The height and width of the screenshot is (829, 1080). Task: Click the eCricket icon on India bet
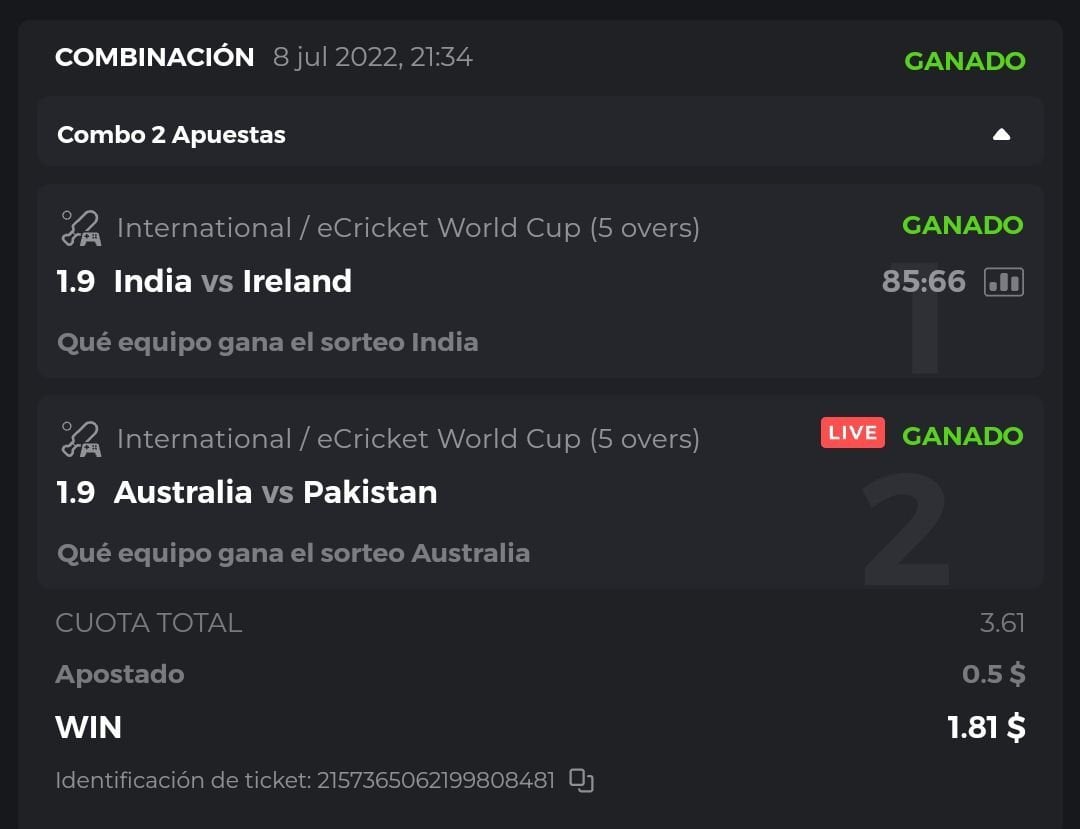point(80,228)
